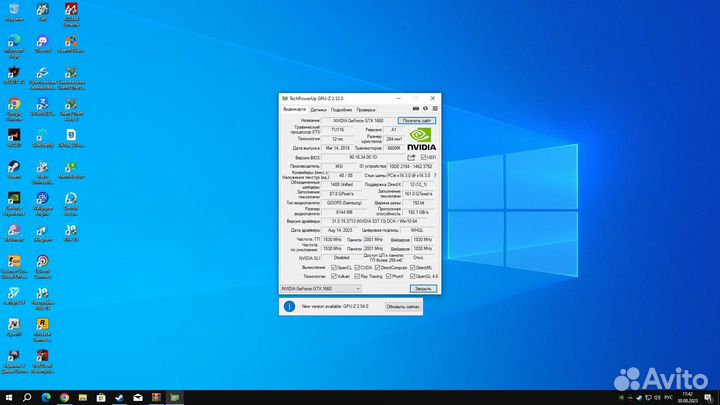Toggle the OpenGL 4.6 checkbox
The image size is (720, 405).
click(412, 276)
